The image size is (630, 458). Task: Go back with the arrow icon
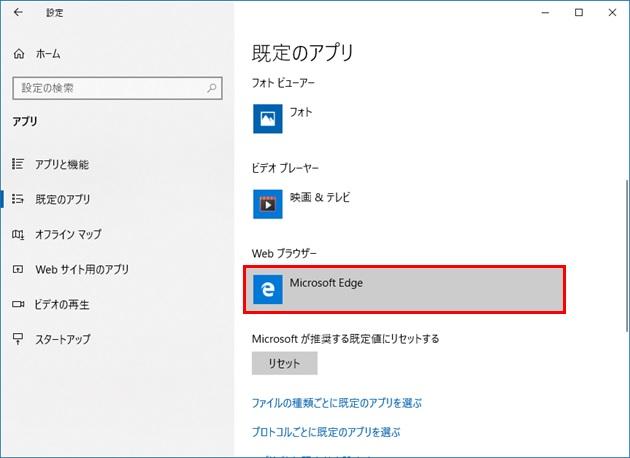click(x=18, y=12)
